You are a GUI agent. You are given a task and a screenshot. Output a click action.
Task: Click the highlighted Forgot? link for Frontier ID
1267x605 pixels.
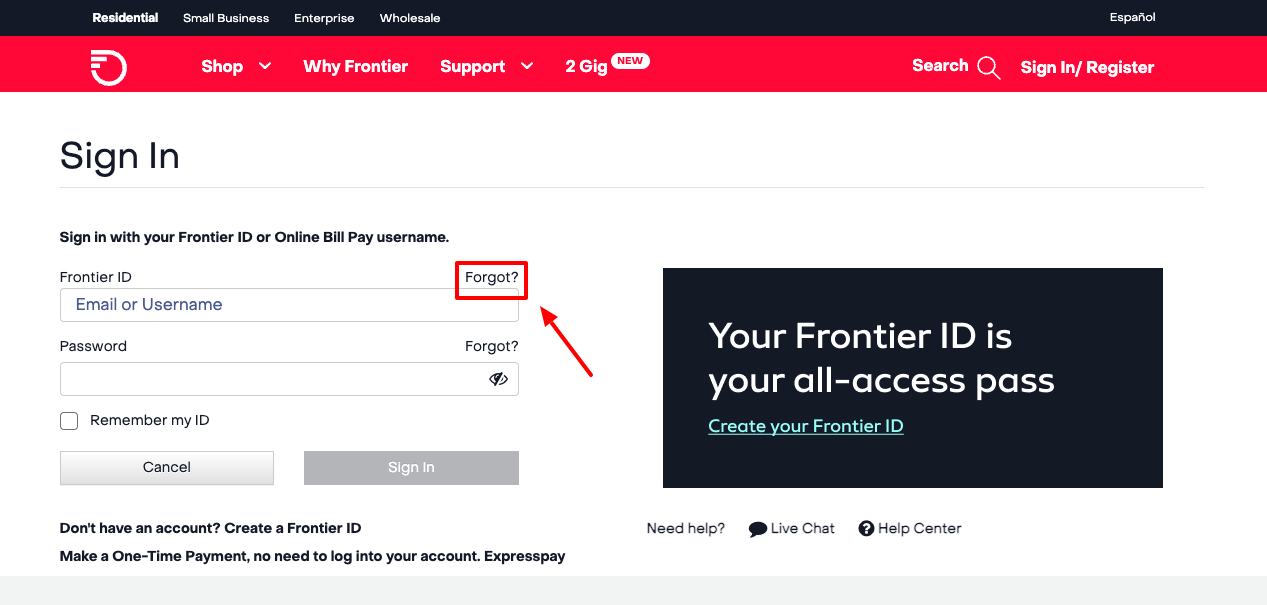pyautogui.click(x=491, y=278)
